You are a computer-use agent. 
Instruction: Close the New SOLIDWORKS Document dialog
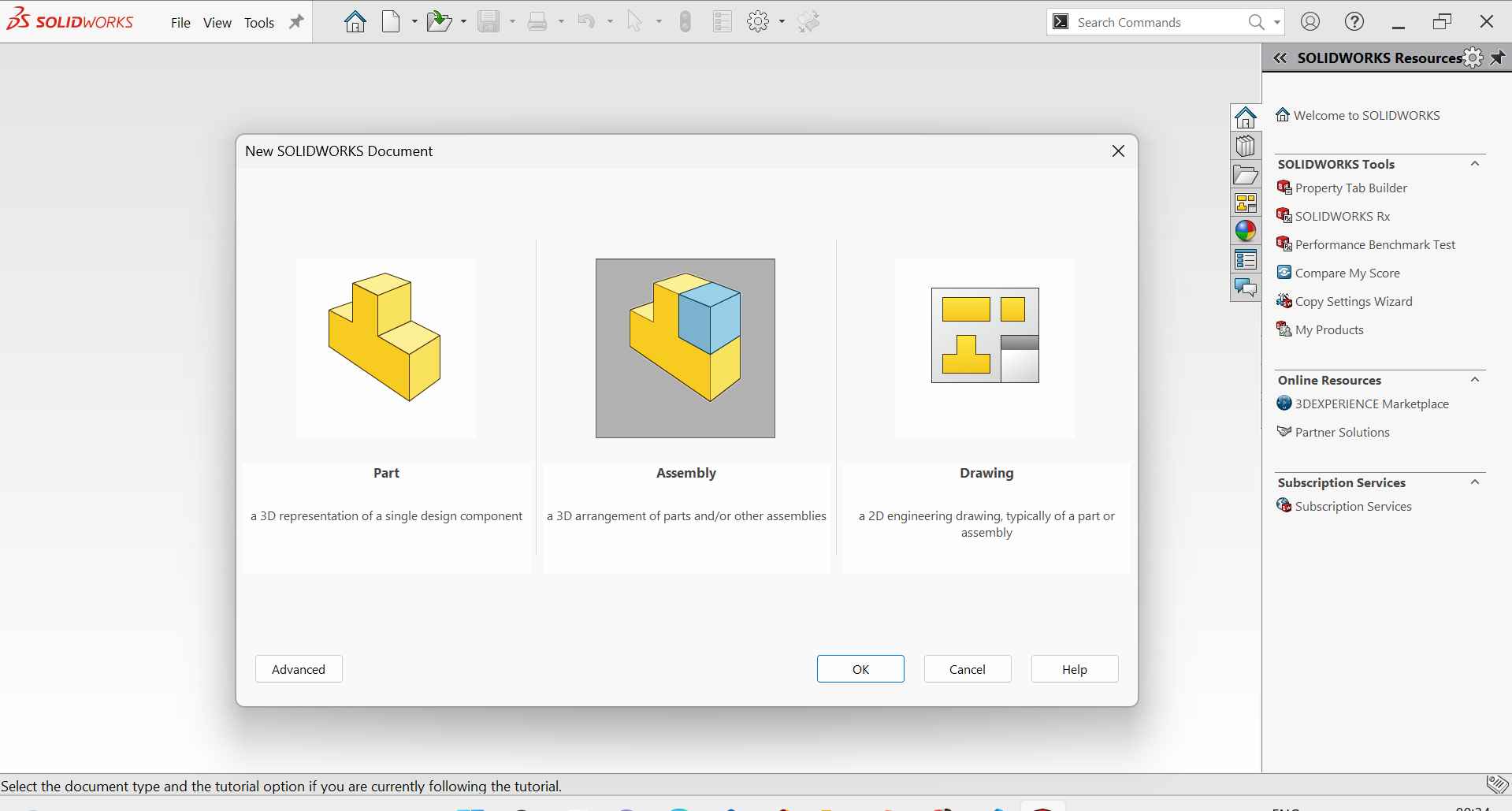(x=1118, y=151)
